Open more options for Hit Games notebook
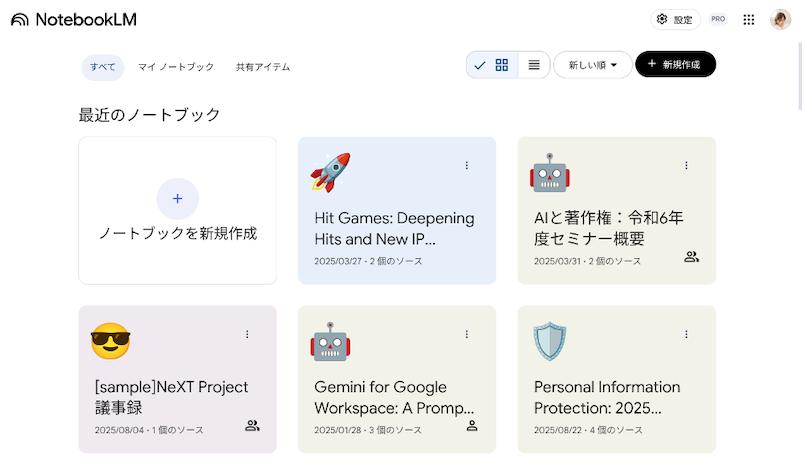804x468 pixels. click(467, 165)
